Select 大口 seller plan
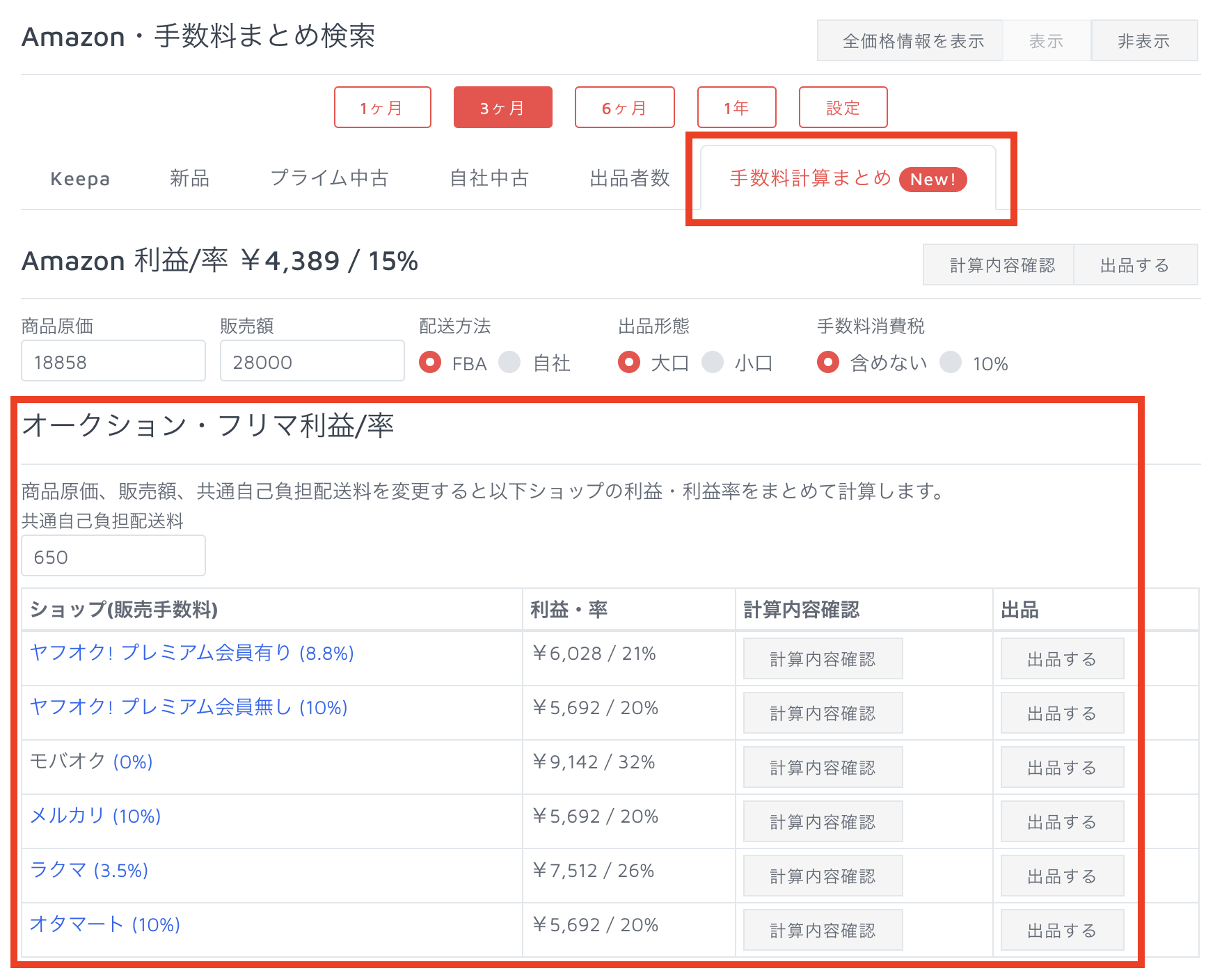Screen dimensions: 1222x980 click(629, 362)
